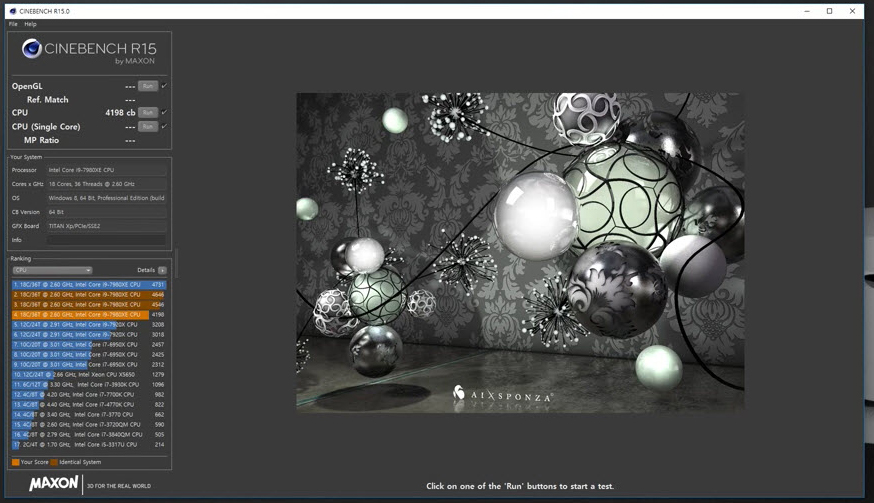Select the Xeon CPU X5650 ranking entry
The height and width of the screenshot is (503, 874).
(x=89, y=375)
